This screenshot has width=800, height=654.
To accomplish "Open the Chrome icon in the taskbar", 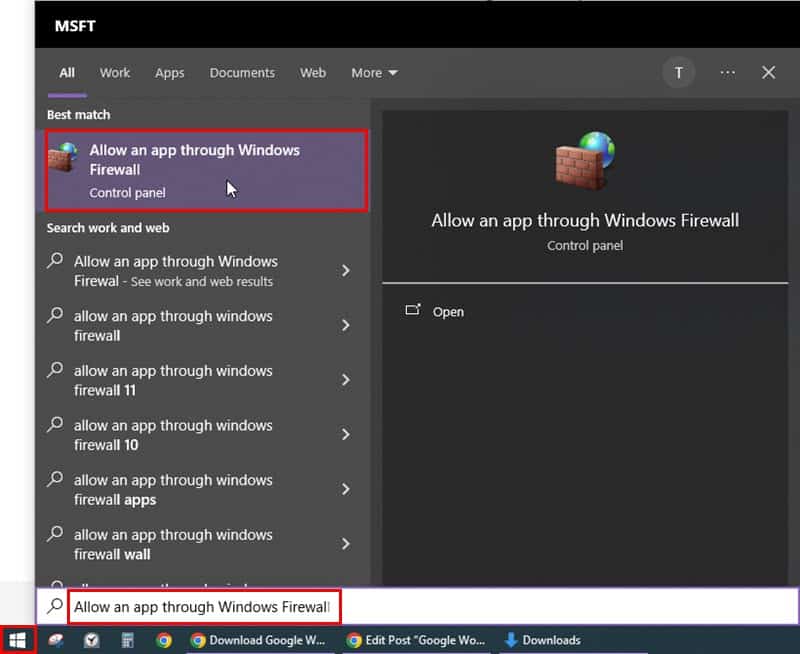I will click(164, 640).
